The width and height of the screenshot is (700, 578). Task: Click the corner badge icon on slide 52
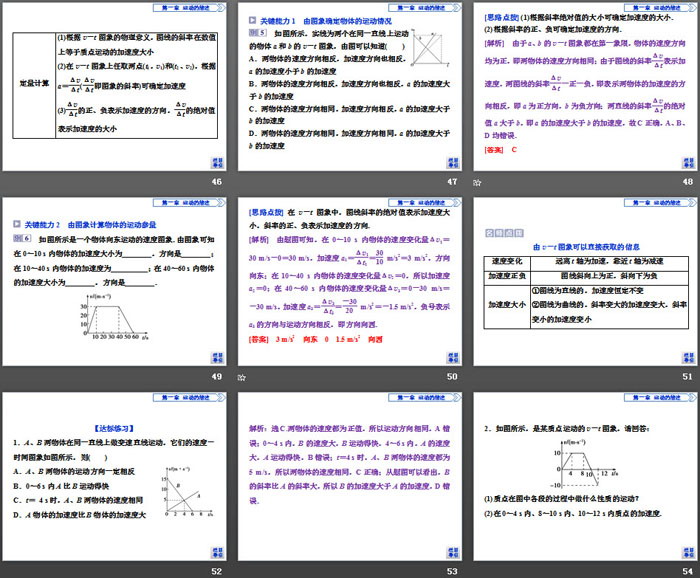coord(213,549)
